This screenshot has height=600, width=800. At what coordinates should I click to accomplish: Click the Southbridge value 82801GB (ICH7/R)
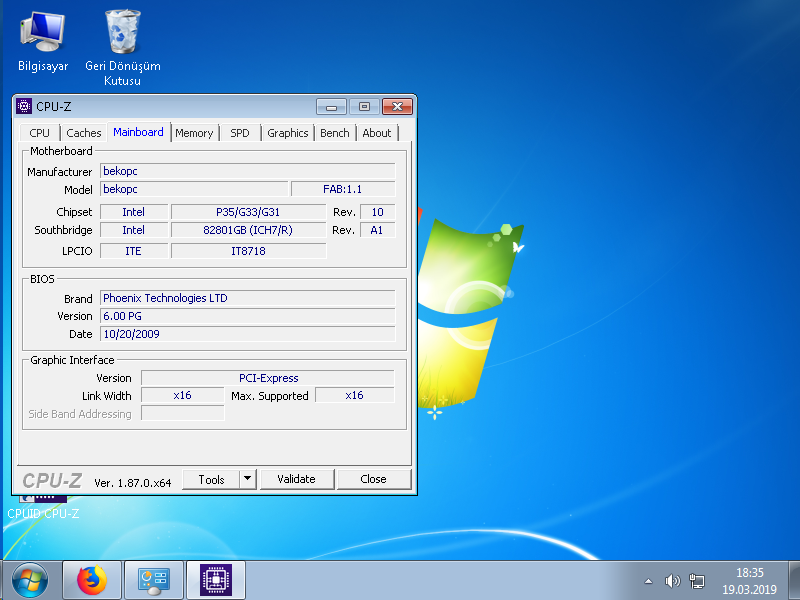(248, 230)
